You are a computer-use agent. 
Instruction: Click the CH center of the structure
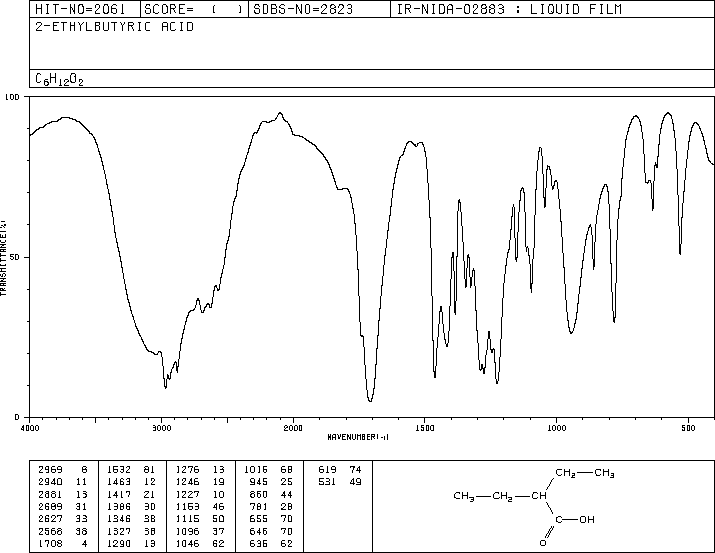pos(539,496)
